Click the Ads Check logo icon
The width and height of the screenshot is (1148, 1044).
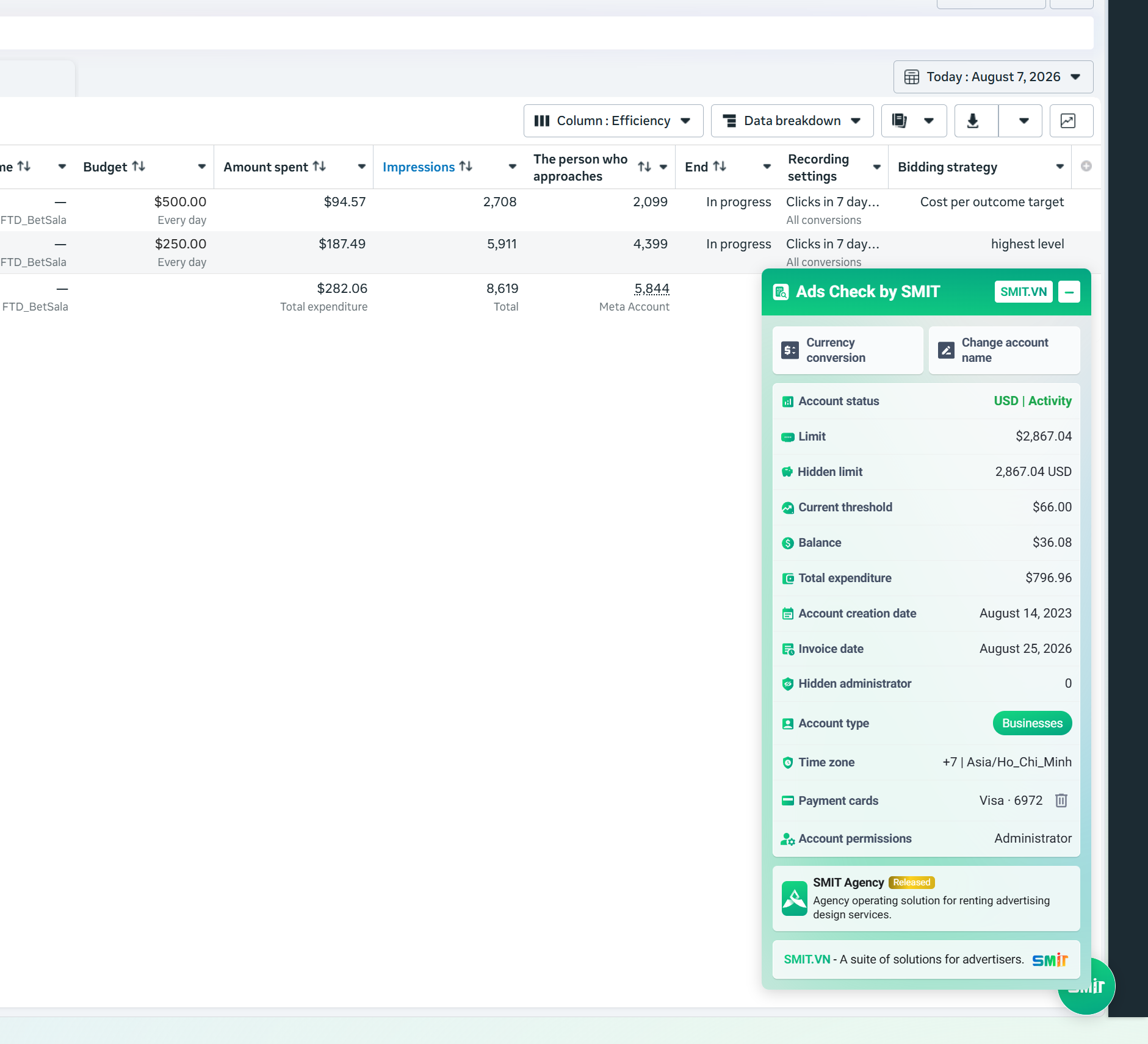(781, 292)
